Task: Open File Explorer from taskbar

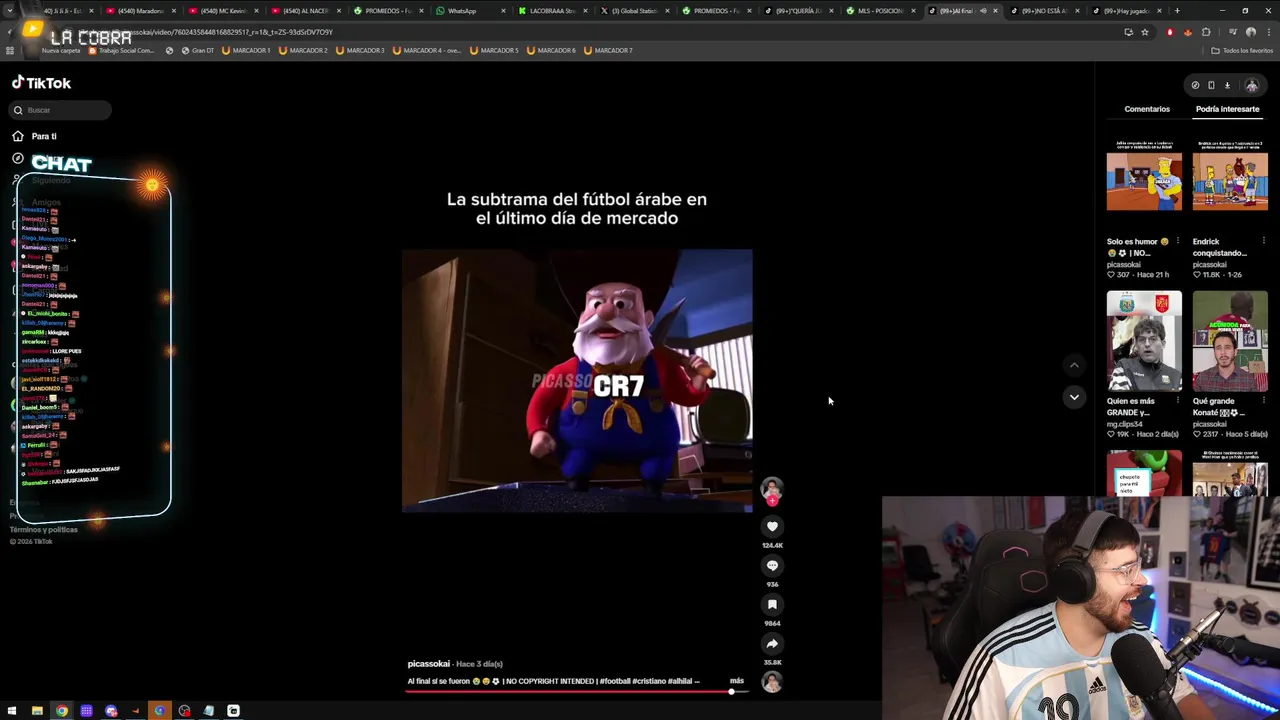Action: tap(37, 711)
